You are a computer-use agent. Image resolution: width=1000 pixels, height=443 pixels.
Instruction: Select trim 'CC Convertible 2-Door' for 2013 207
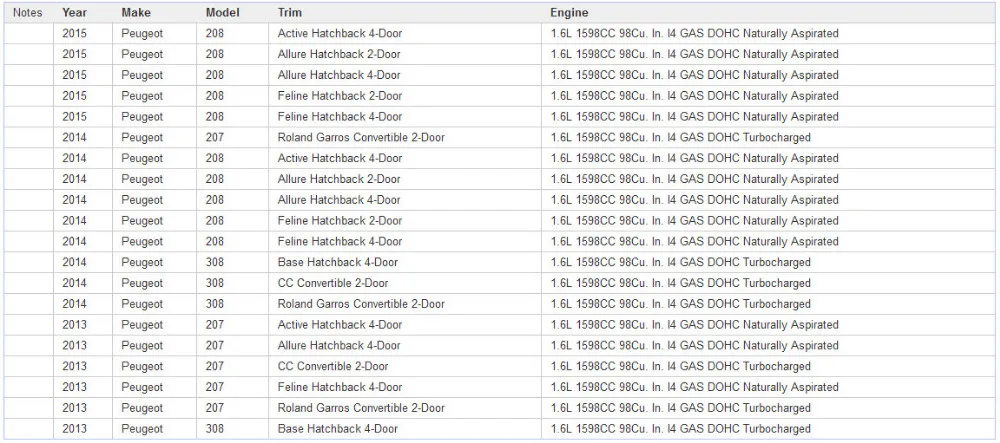tap(333, 367)
